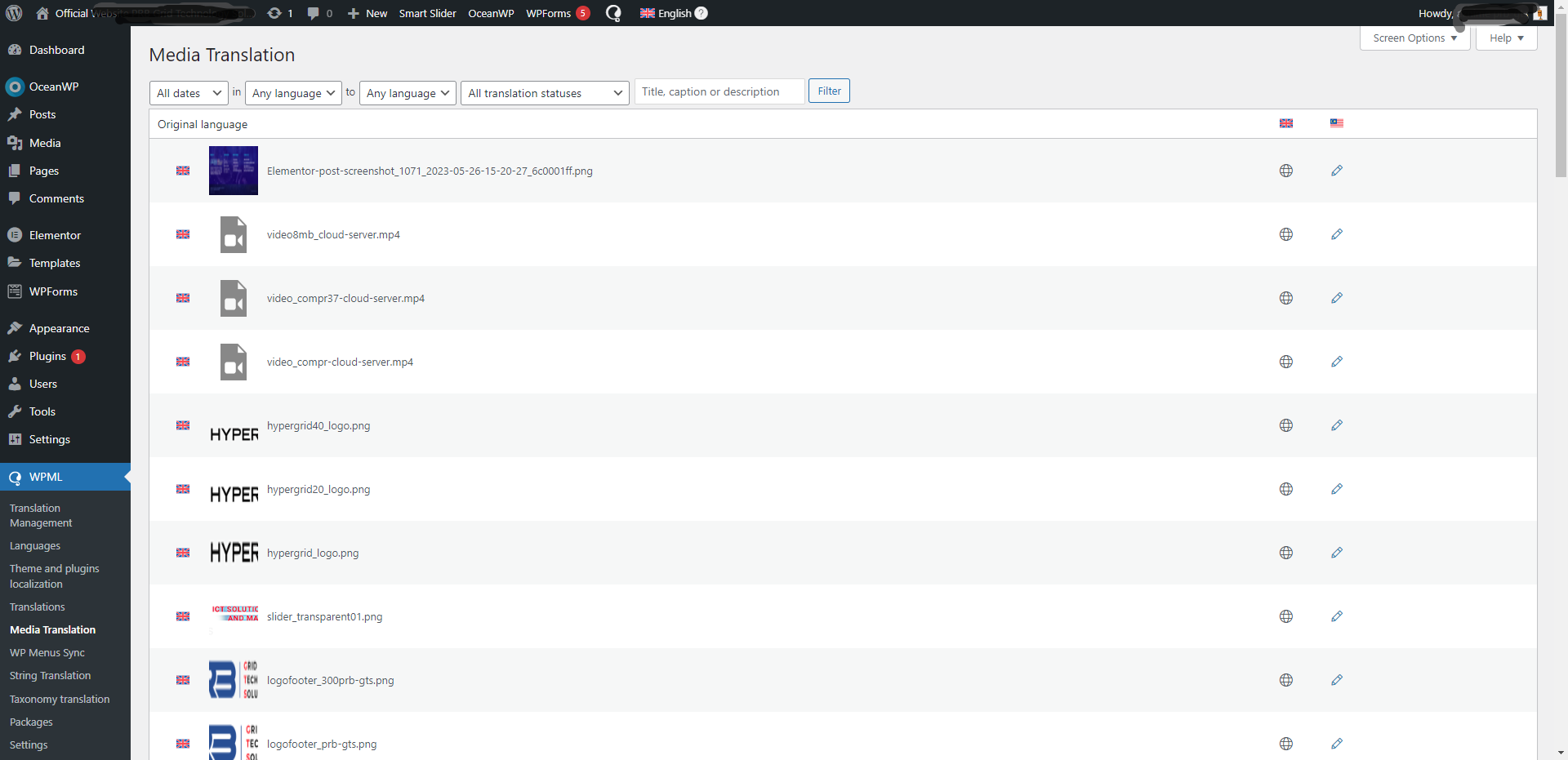Screen dimensions: 1568x760
Task: Open the WPForms admin bar menu
Action: click(558, 13)
